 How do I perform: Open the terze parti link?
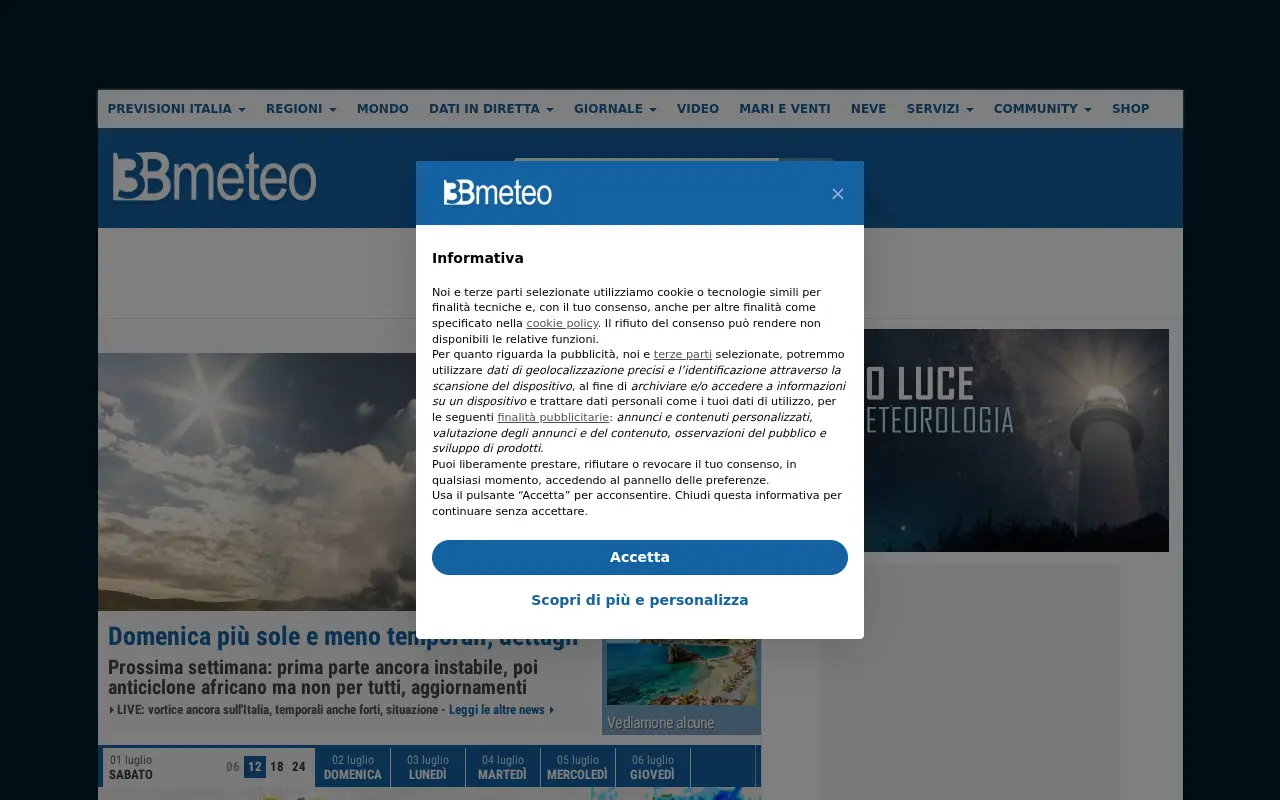point(683,355)
